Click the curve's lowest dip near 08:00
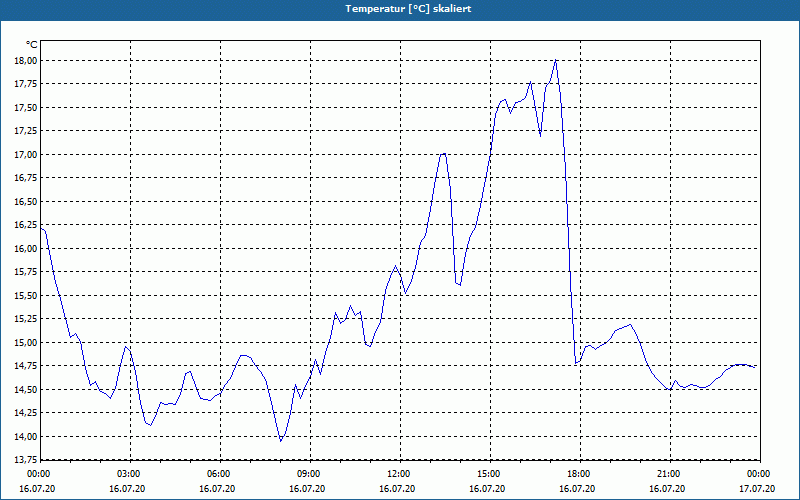This screenshot has height=500, width=800. [x=281, y=440]
